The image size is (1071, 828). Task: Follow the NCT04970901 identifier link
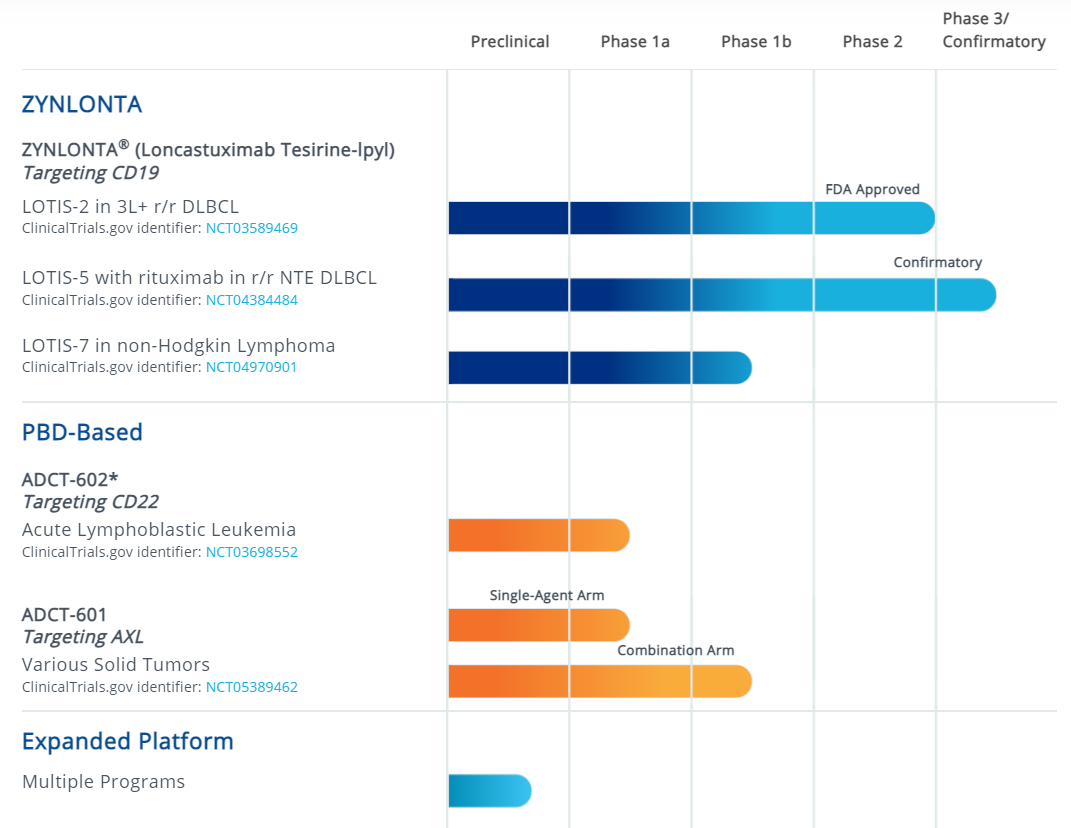pyautogui.click(x=251, y=367)
